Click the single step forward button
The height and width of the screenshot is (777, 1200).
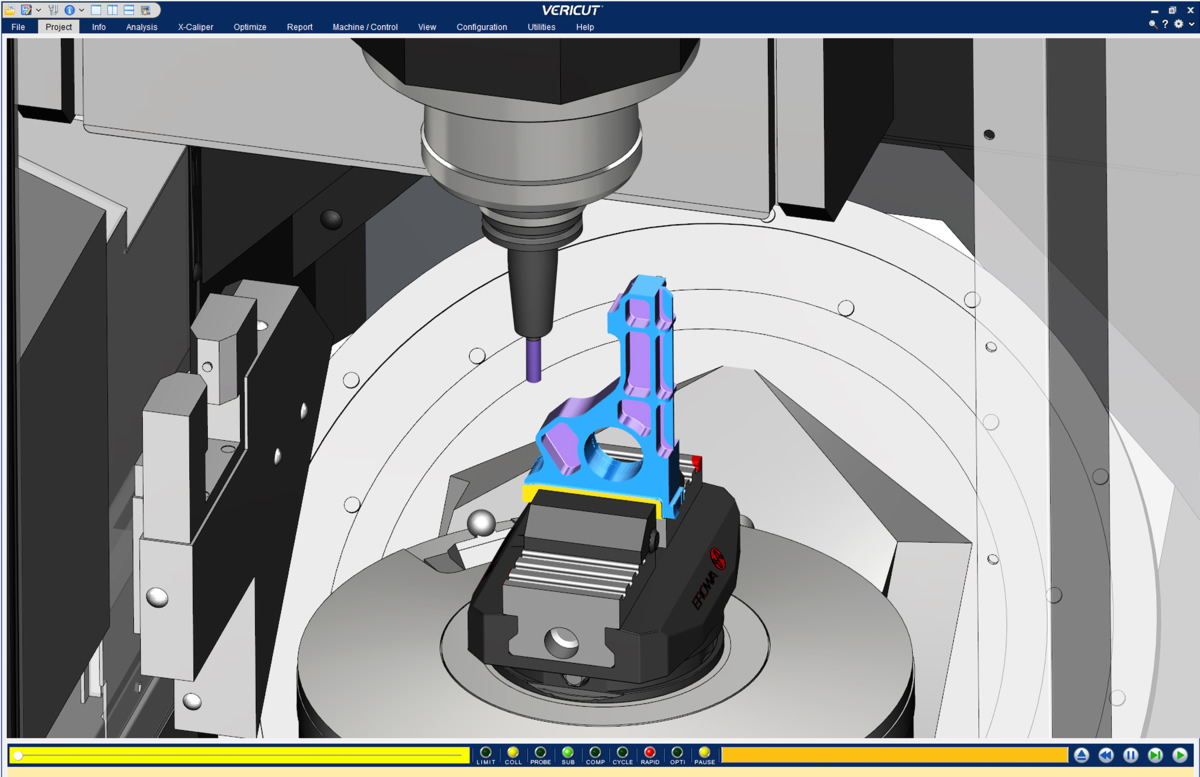pos(1156,756)
